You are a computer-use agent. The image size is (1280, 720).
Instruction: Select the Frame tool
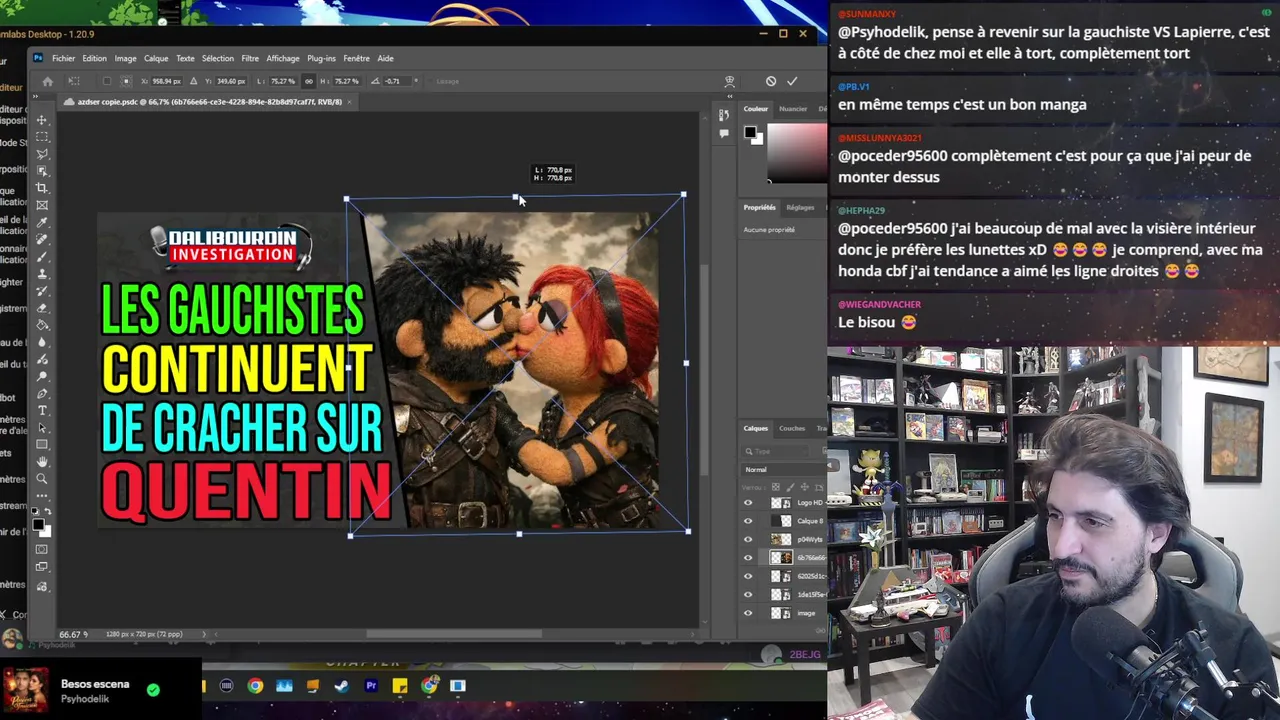pyautogui.click(x=41, y=205)
